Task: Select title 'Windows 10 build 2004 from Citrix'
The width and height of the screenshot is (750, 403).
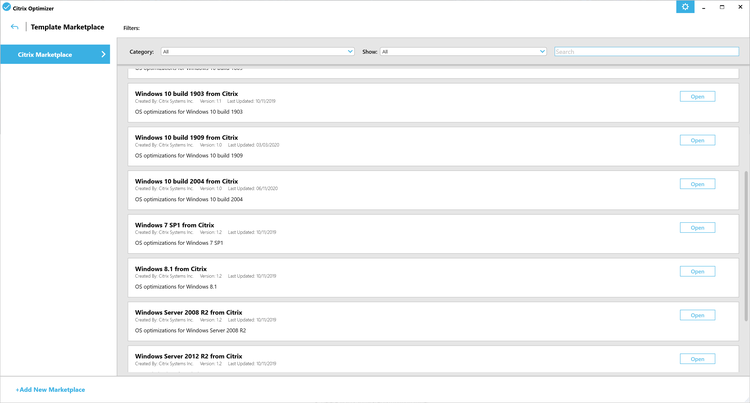Action: pos(187,181)
